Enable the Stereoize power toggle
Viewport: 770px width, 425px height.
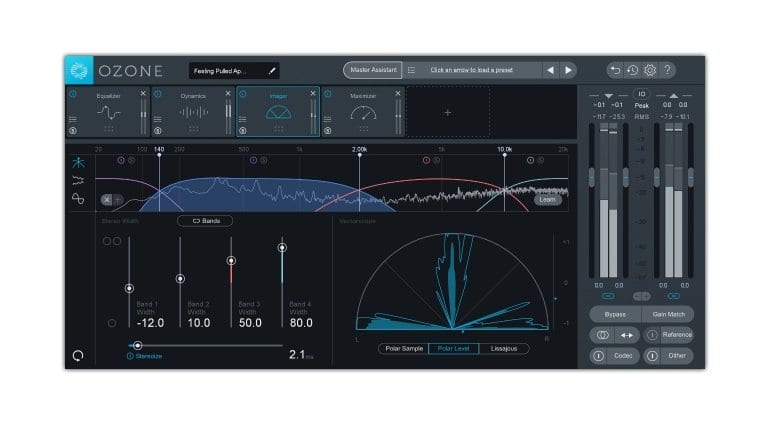(x=130, y=356)
